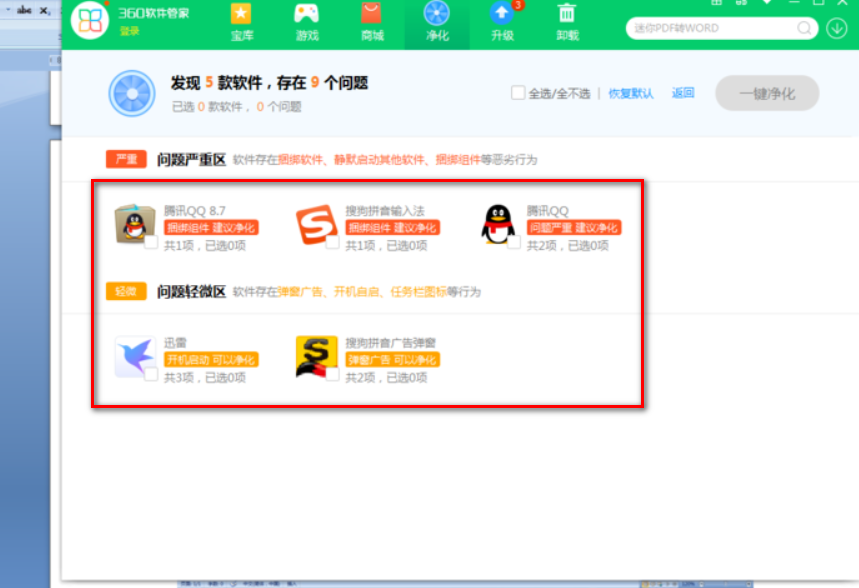Click 捆绑组件 建议净化 tag under 搜狗拼音输入法
The width and height of the screenshot is (859, 588).
click(x=392, y=227)
